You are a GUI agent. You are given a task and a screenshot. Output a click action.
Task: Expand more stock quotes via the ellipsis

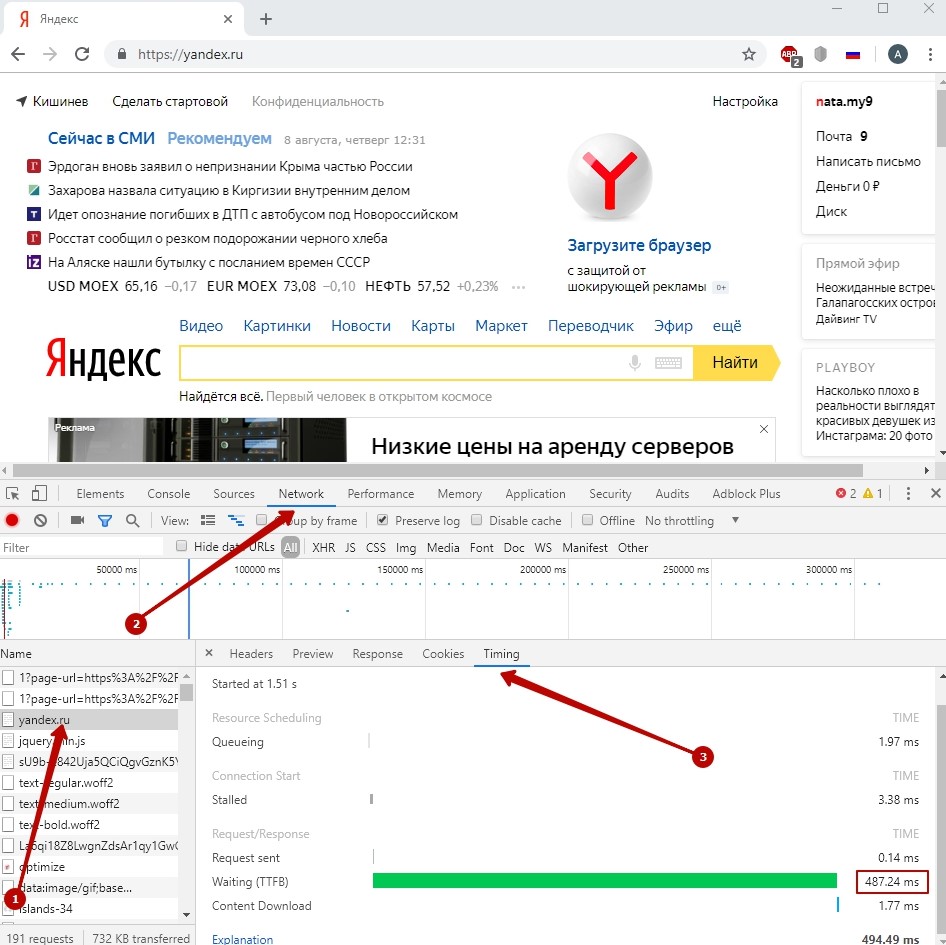518,287
